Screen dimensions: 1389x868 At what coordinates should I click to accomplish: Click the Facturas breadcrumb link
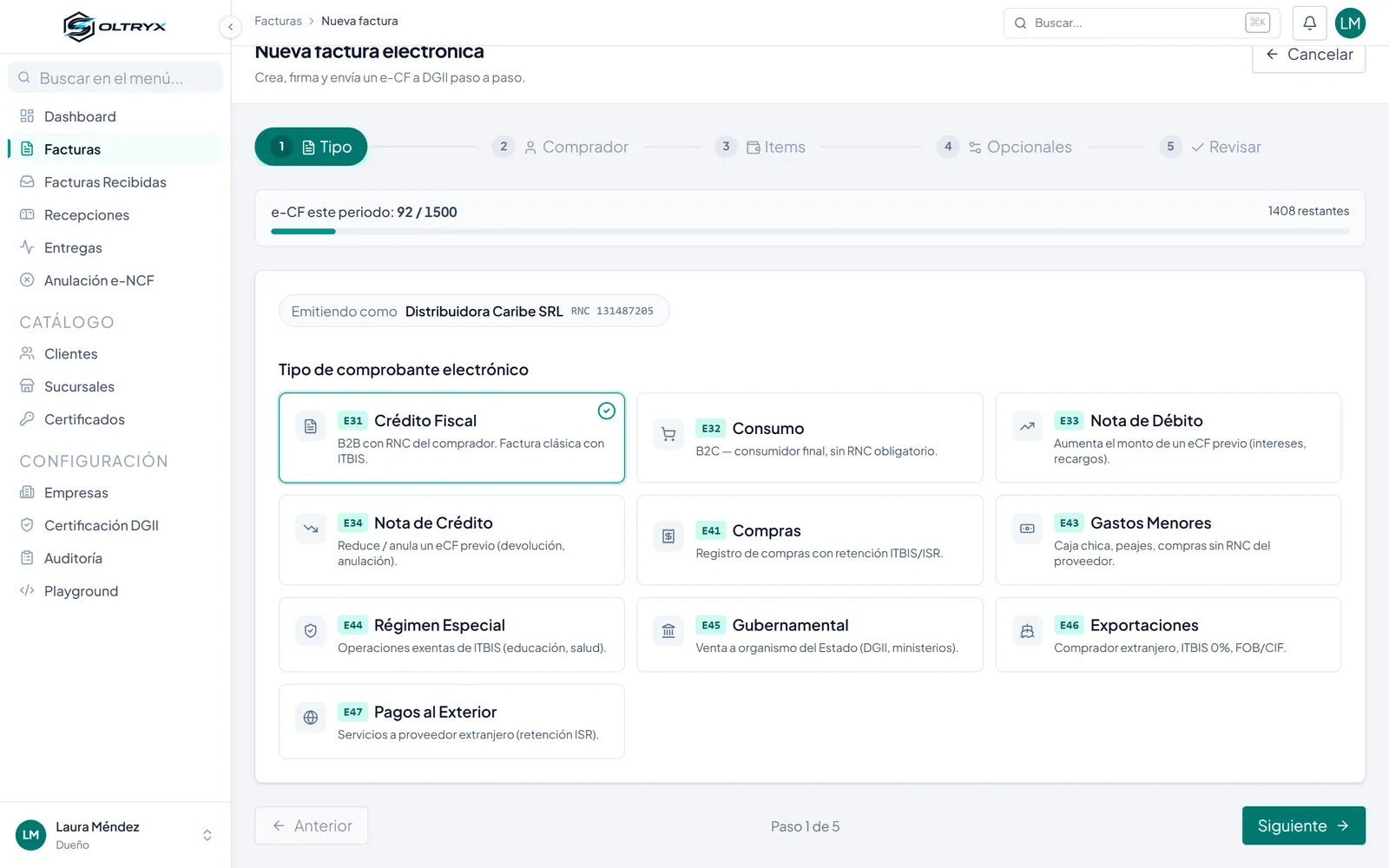tap(278, 21)
